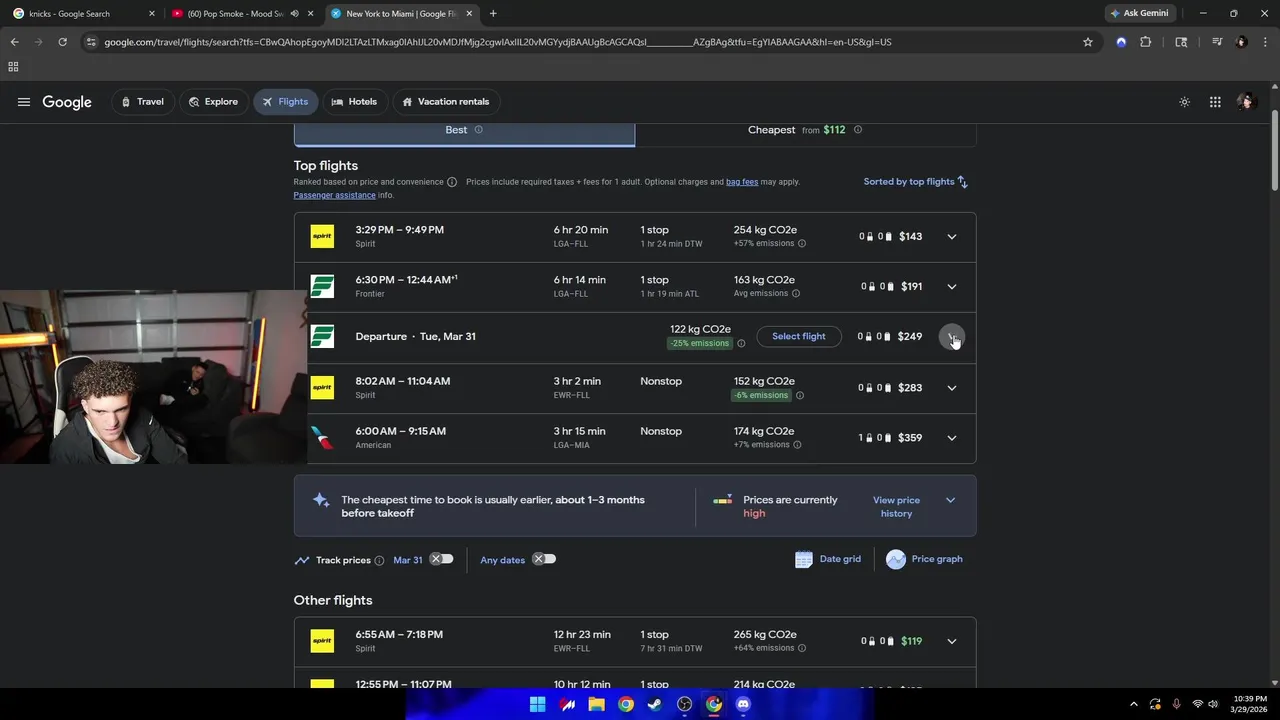Open the Google account avatar in the page header

(x=1245, y=102)
